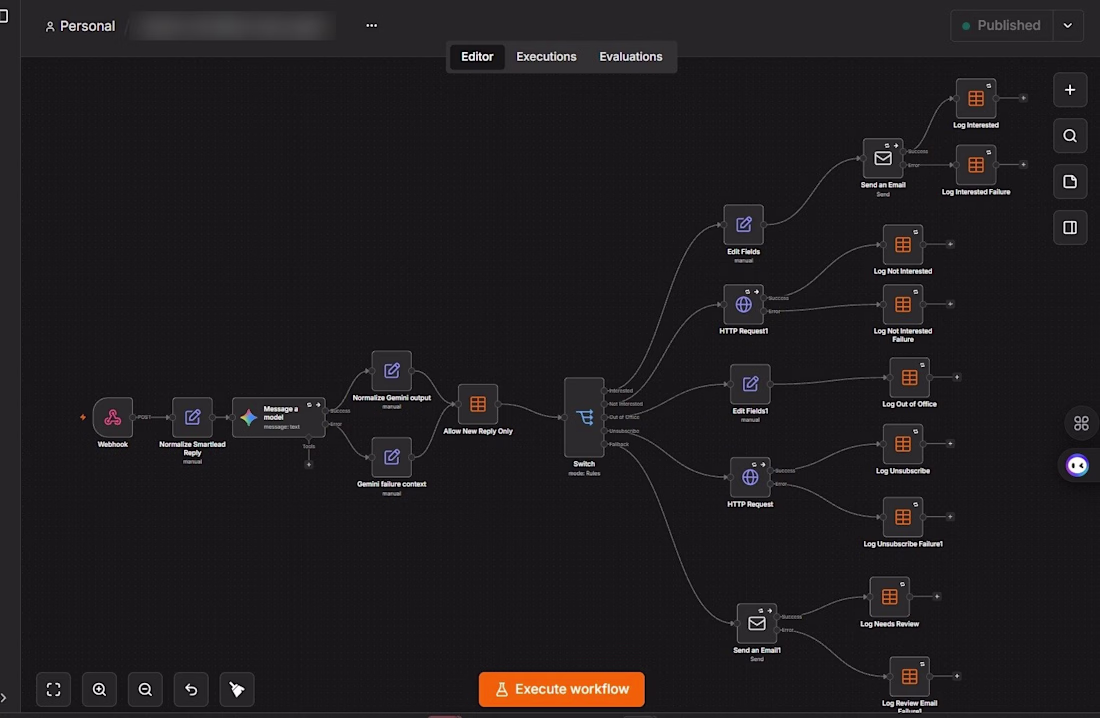Image resolution: width=1100 pixels, height=718 pixels.
Task: Select the HTTP Request node
Action: [x=750, y=477]
